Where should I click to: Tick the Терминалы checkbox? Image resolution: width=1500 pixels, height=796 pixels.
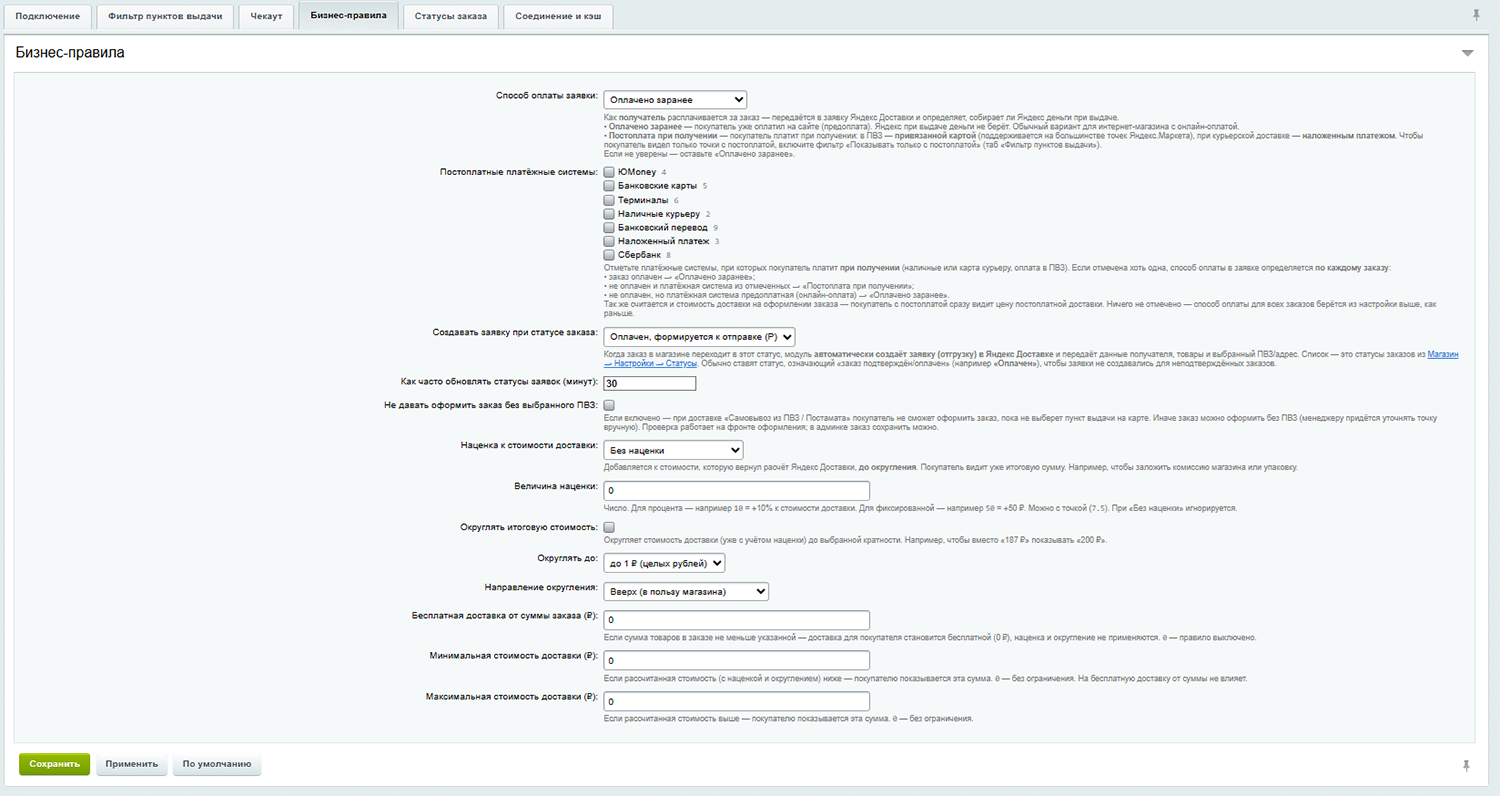coord(609,200)
